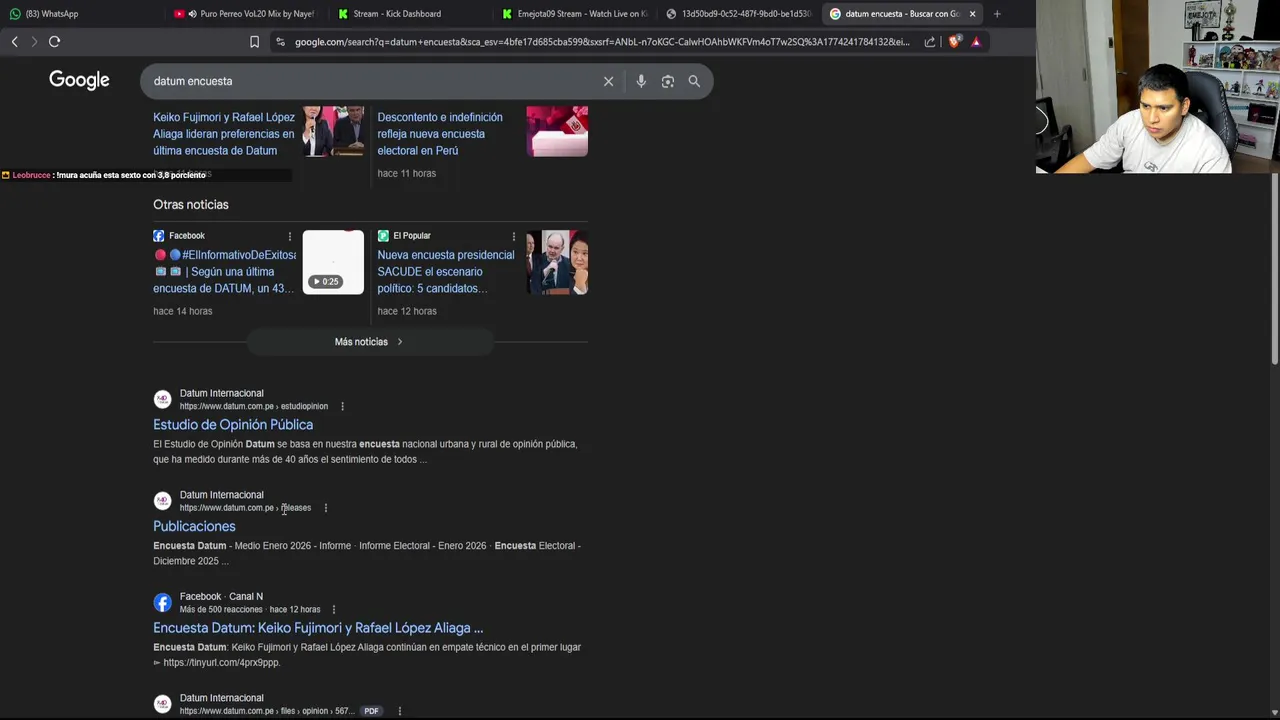Click the page vertical scrollbar

click(1274, 270)
